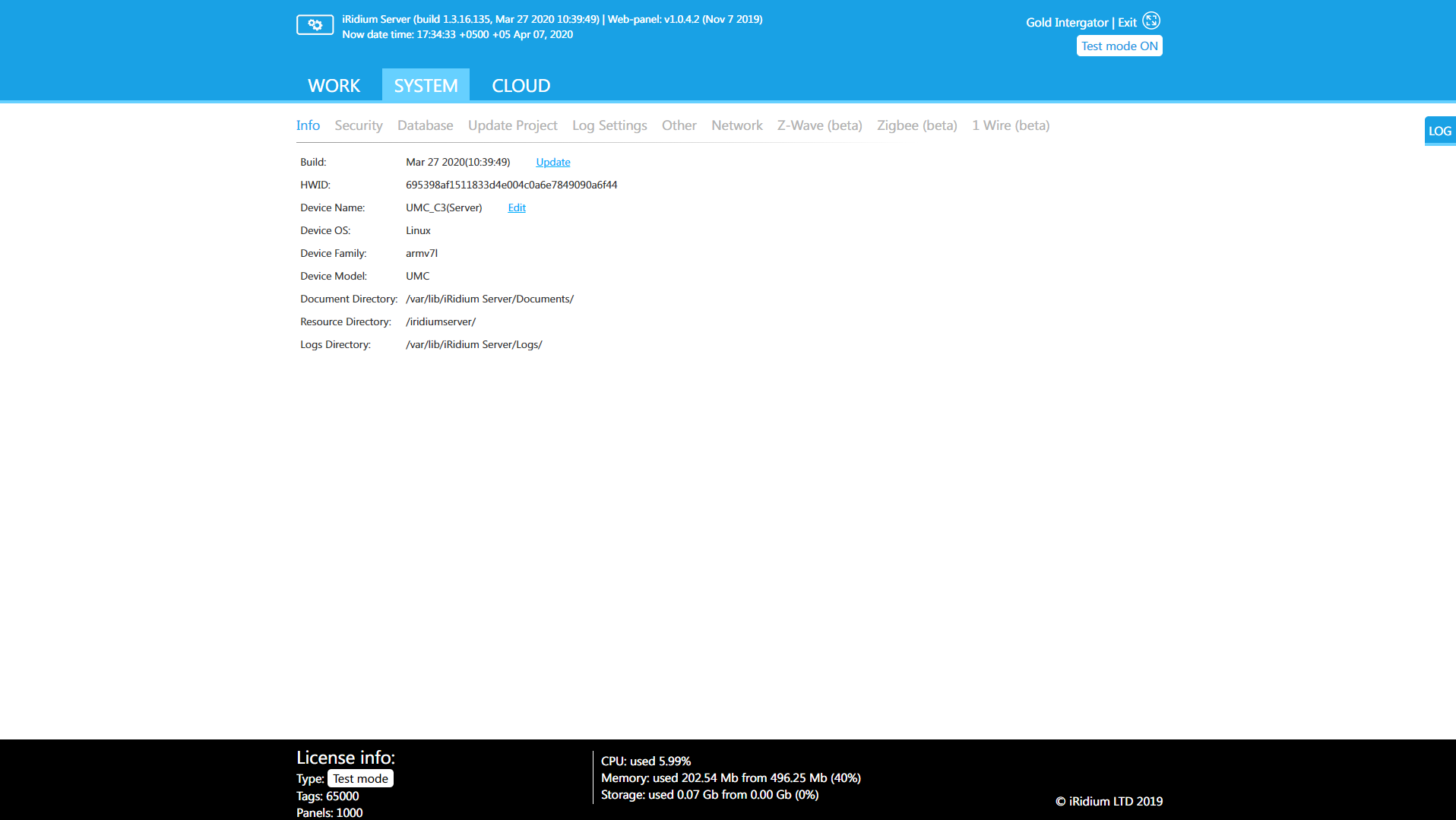1456x820 pixels.
Task: Toggle the Test mode ON button
Action: coord(1119,46)
